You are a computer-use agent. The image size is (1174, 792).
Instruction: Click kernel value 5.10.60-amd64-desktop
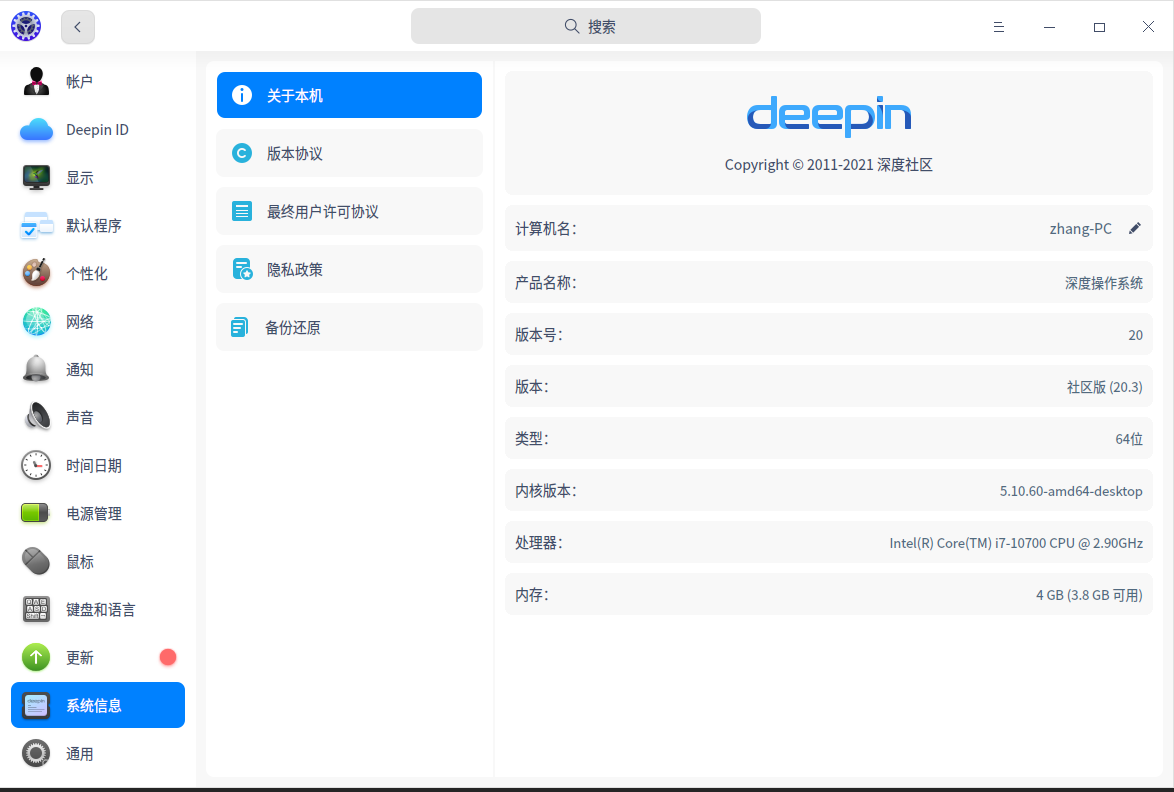click(x=1071, y=491)
